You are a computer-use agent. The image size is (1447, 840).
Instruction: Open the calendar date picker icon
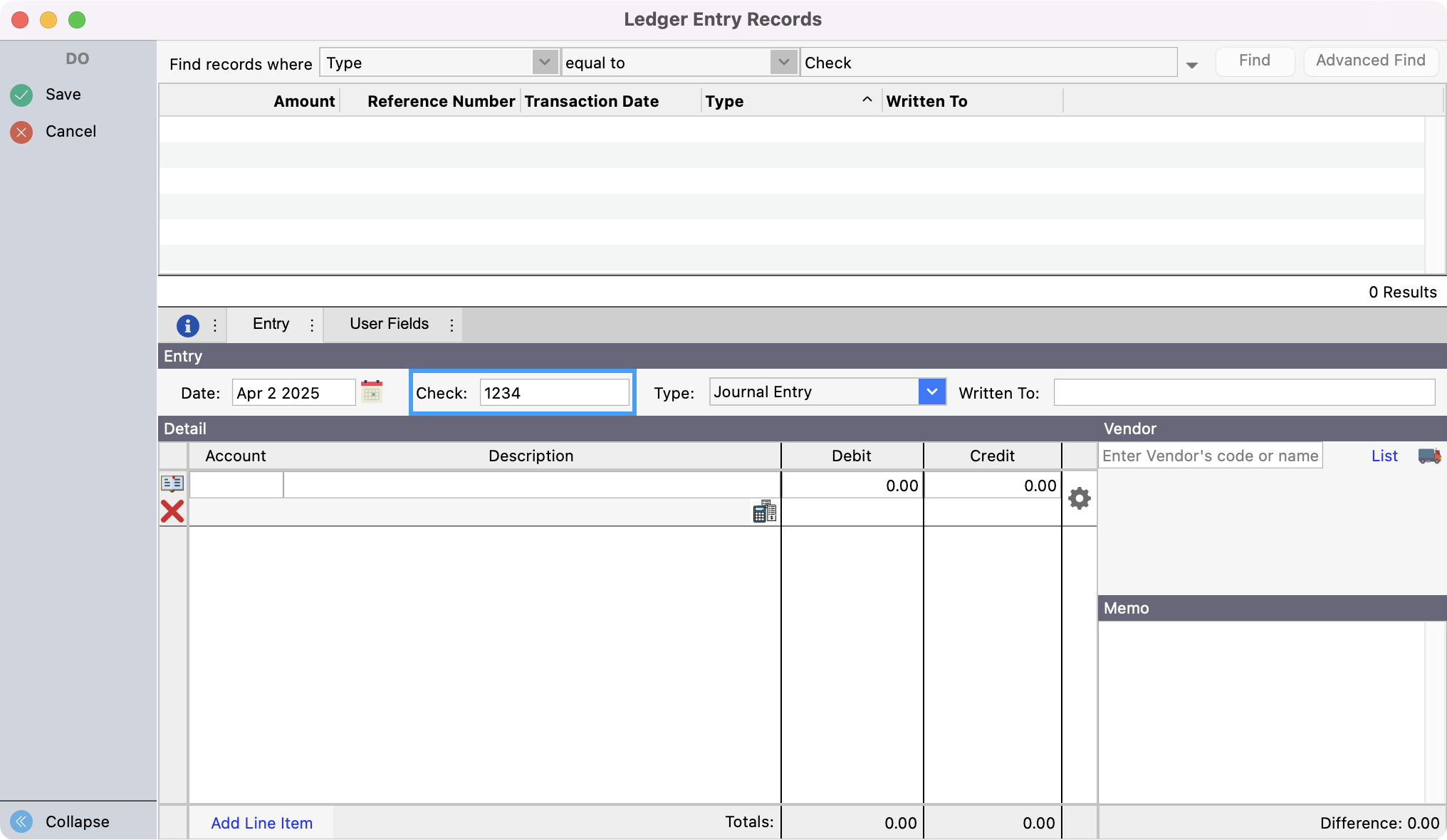pyautogui.click(x=372, y=392)
